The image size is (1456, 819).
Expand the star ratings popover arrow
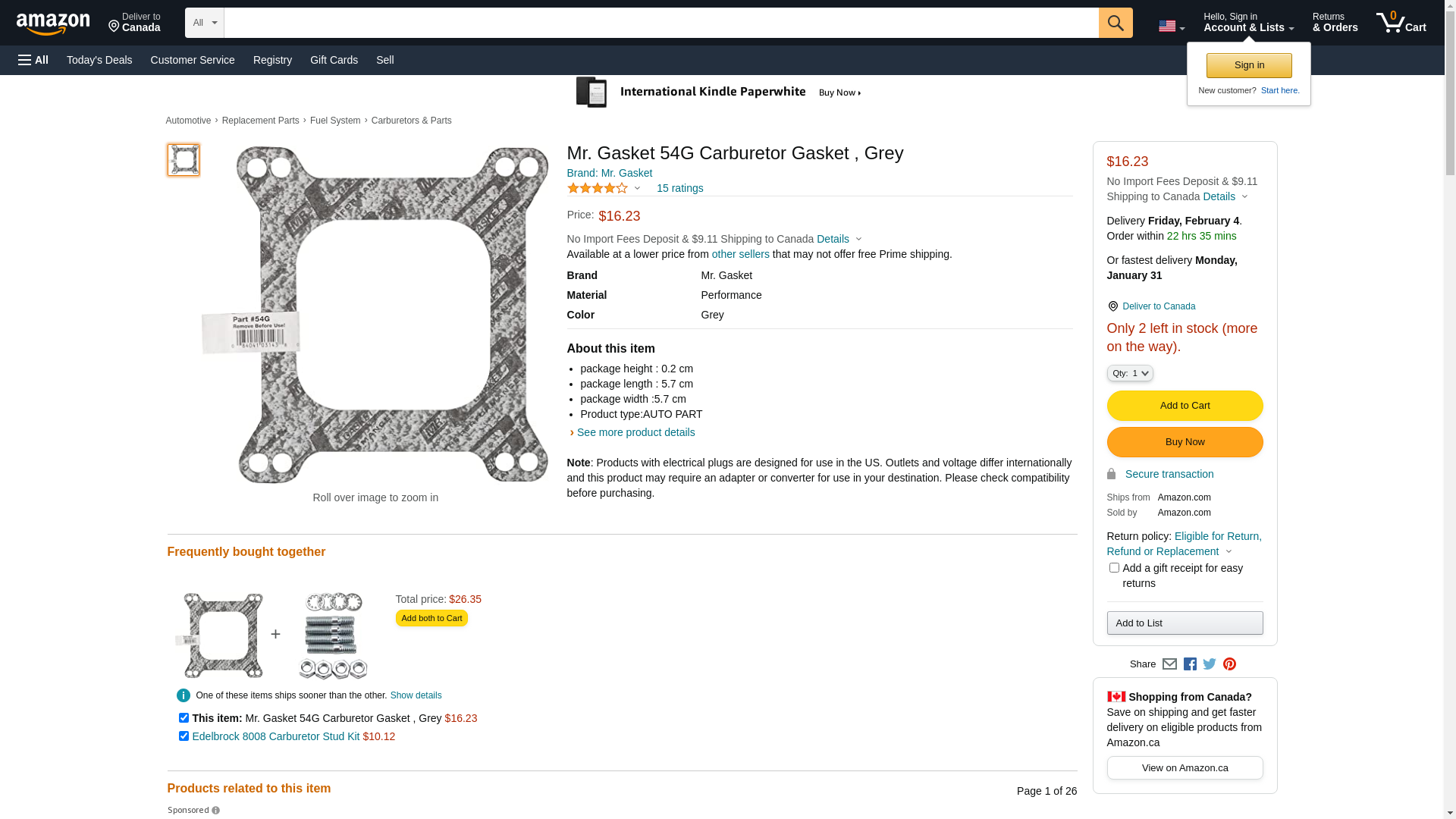coord(637,188)
